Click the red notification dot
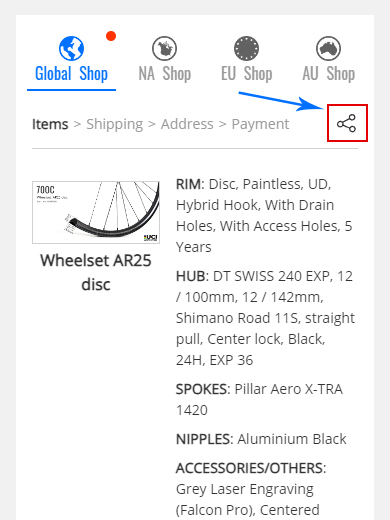 click(111, 36)
